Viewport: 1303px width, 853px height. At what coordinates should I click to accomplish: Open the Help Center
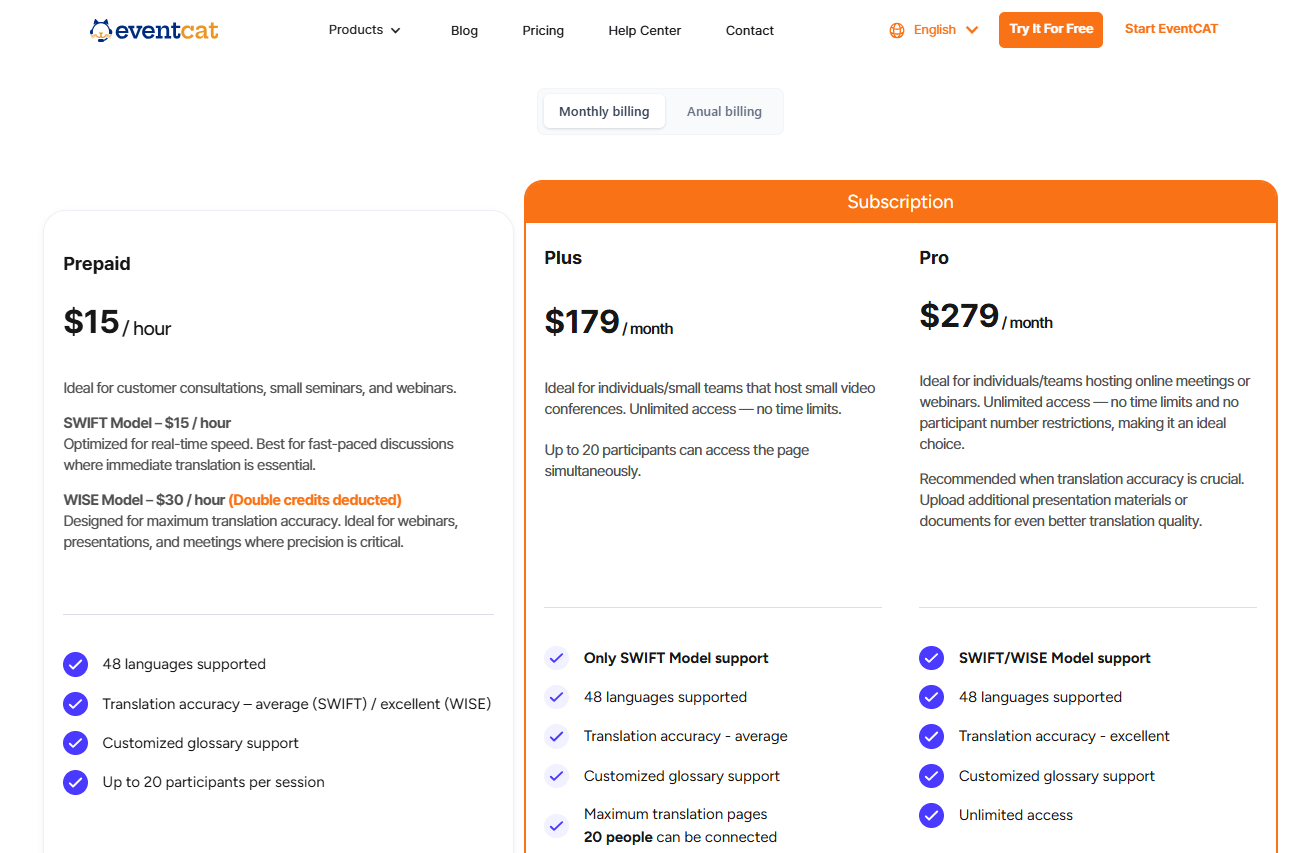pyautogui.click(x=644, y=31)
